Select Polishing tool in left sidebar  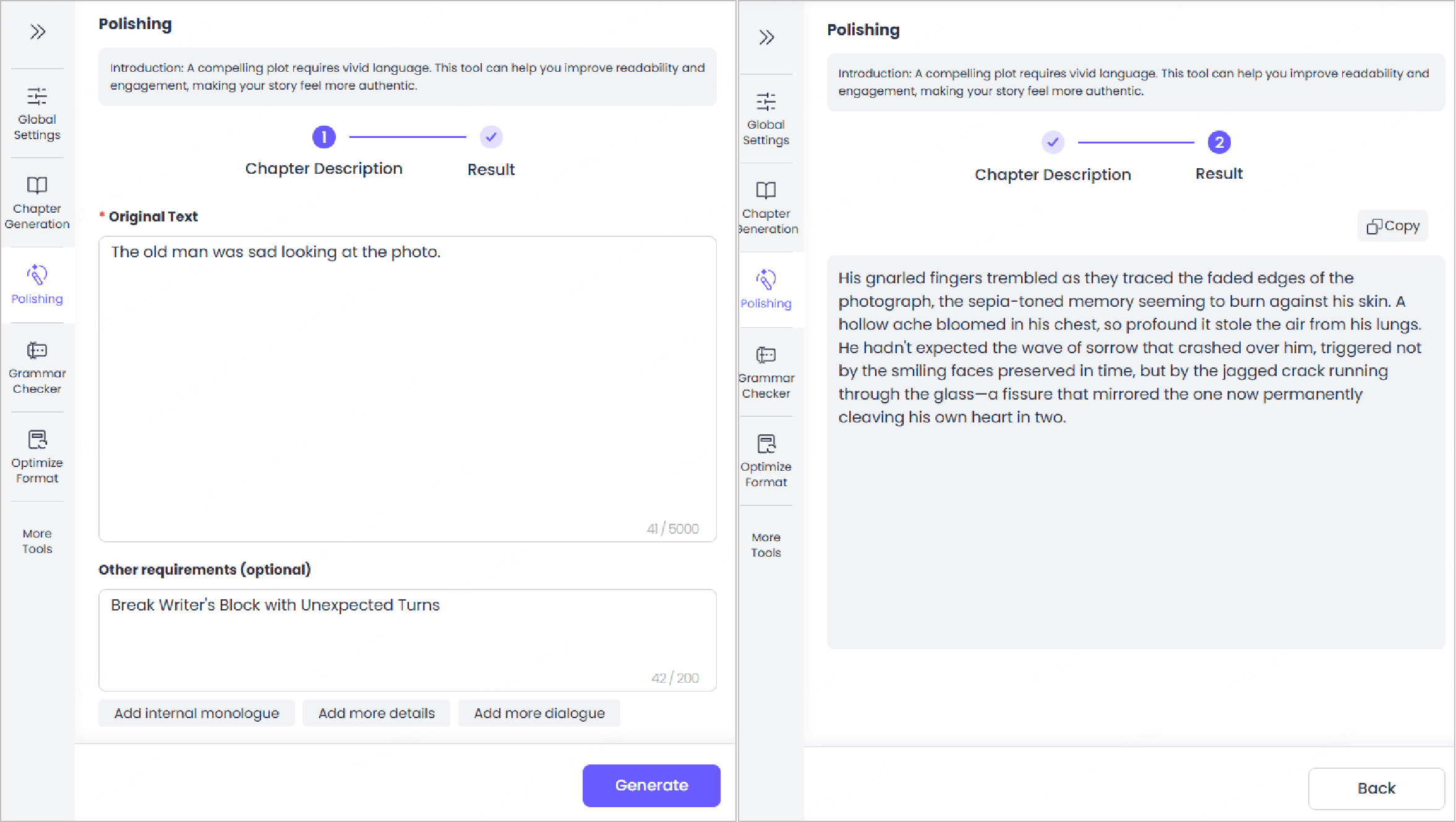(x=37, y=285)
